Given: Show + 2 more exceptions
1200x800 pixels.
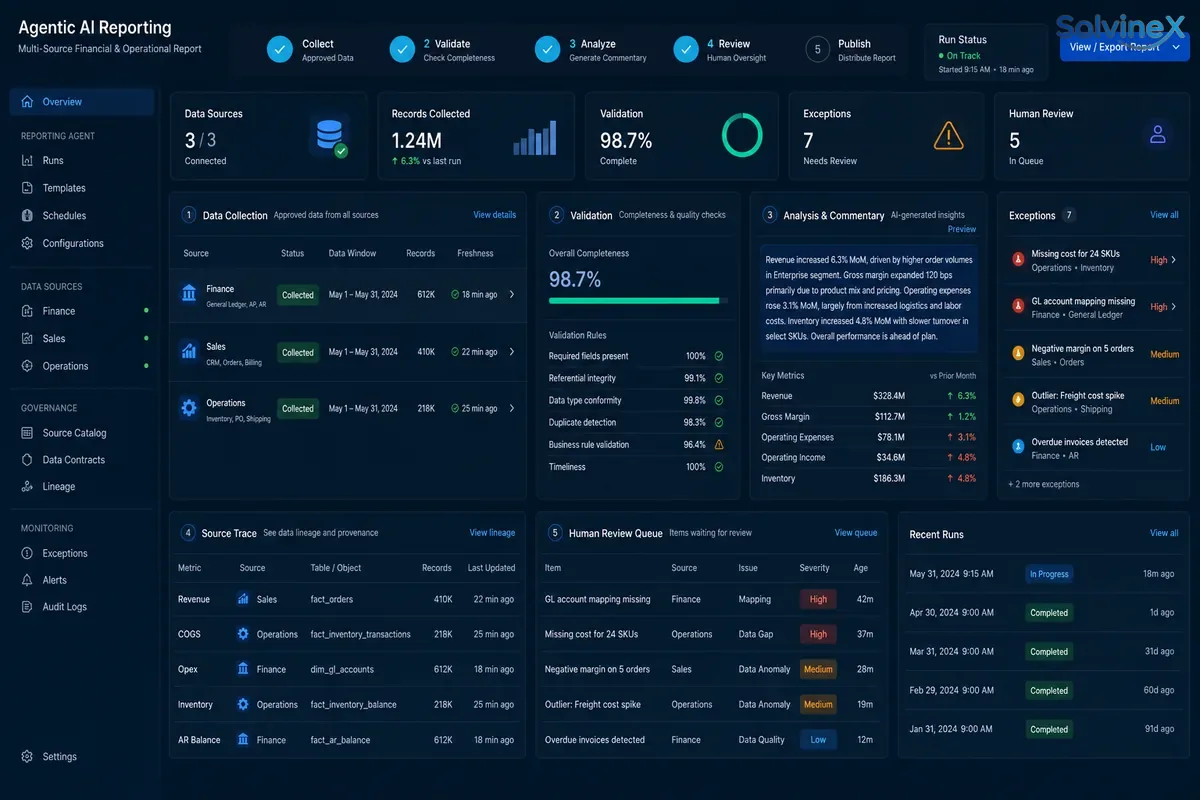Looking at the screenshot, I should pos(1043,484).
